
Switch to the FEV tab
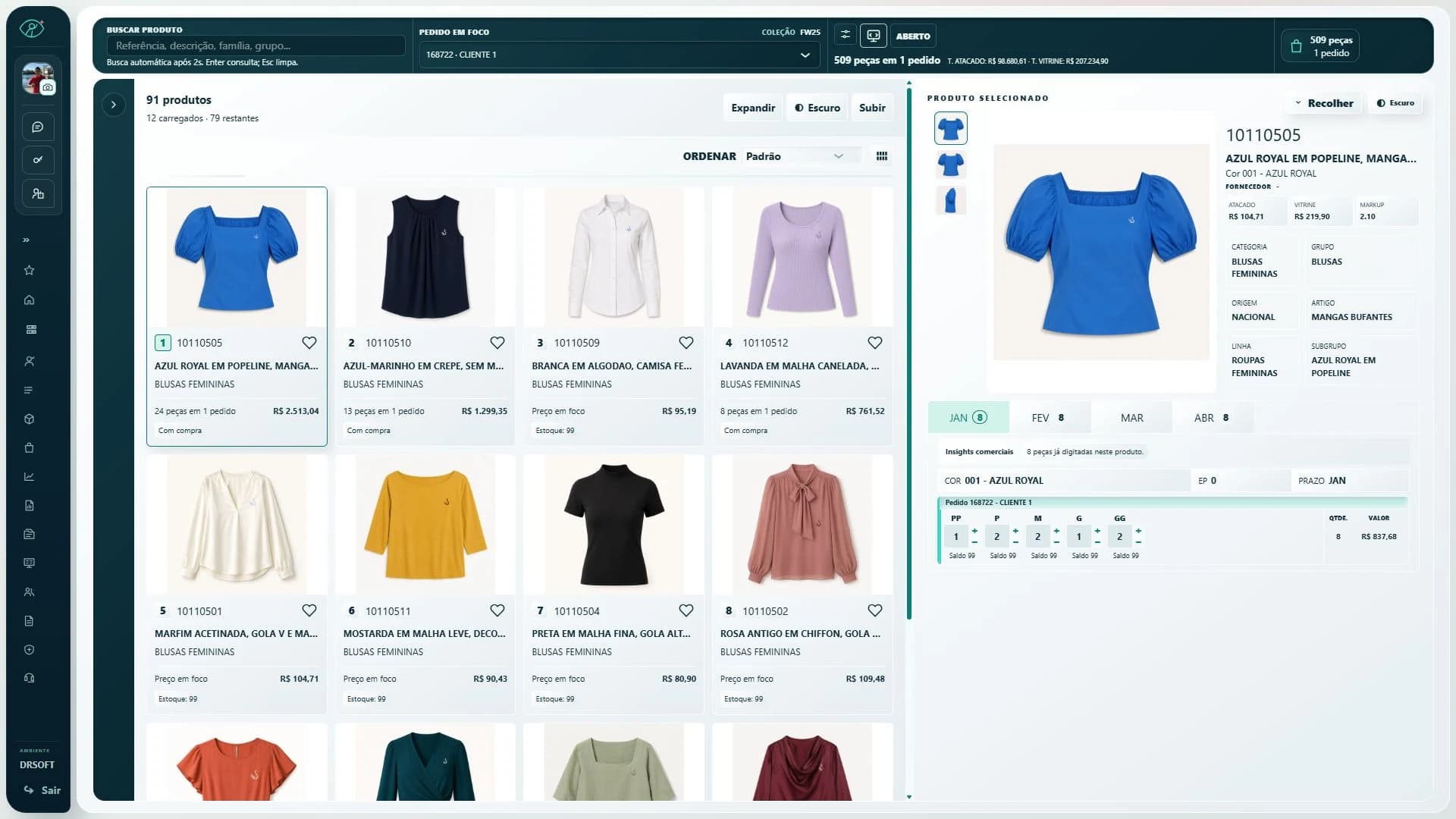click(x=1050, y=418)
